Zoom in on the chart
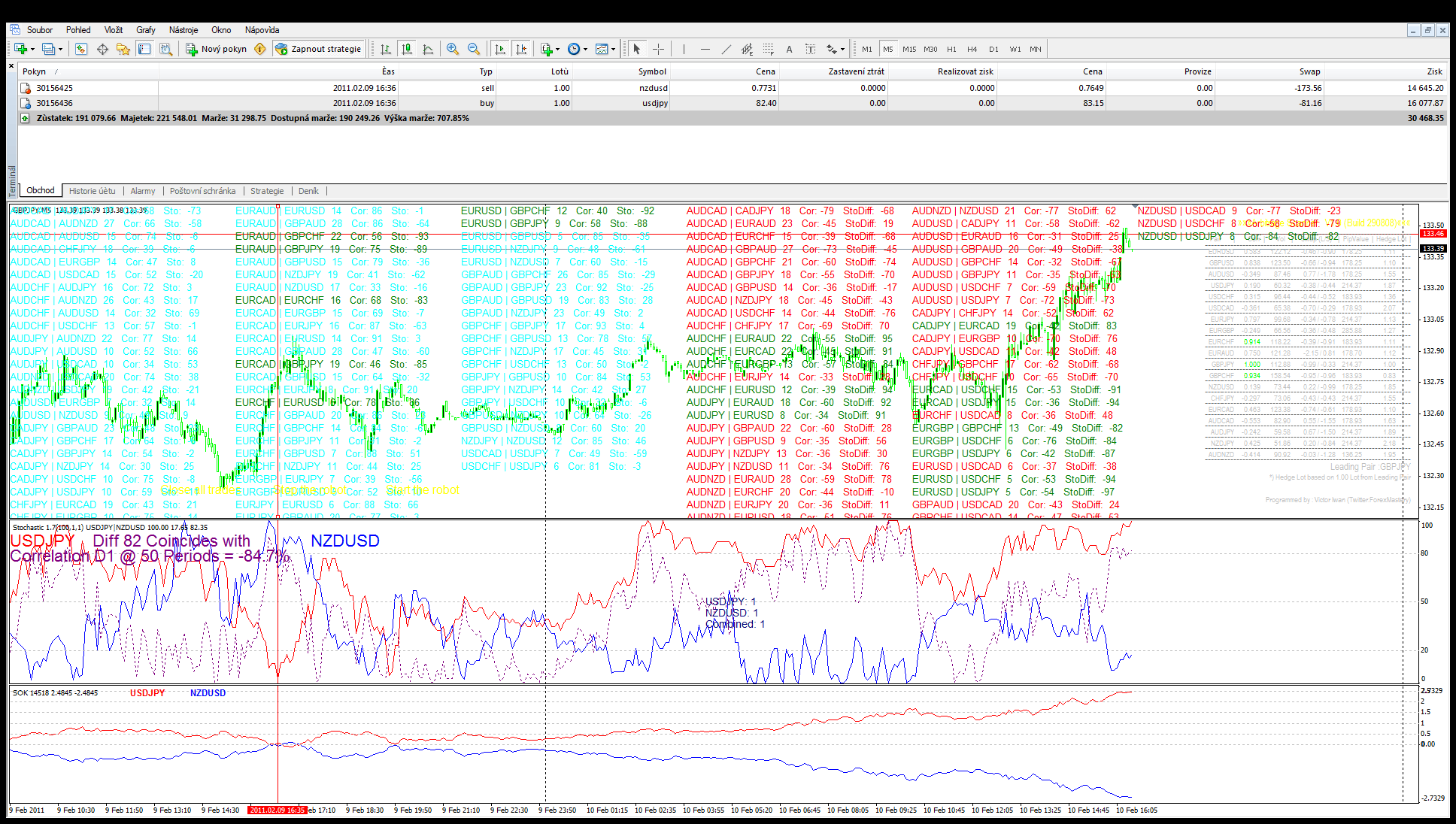The image size is (1456, 824). point(453,49)
